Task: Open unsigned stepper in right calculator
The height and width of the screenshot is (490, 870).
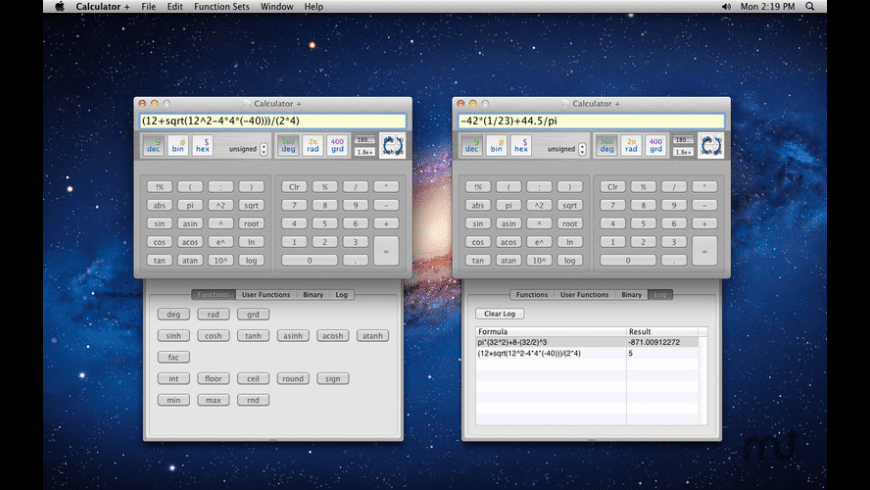Action: [x=582, y=149]
